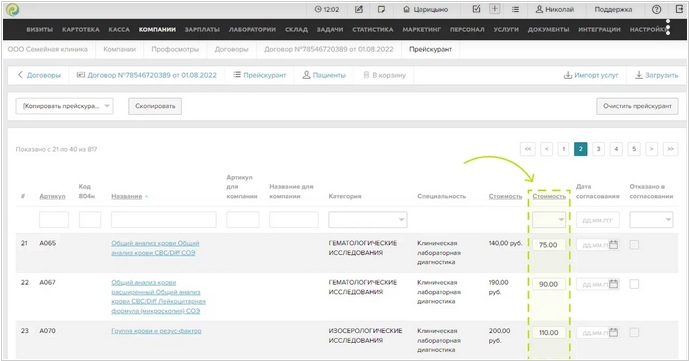Open the vertical dots menu in navigation bar
689x361 pixels.
[x=668, y=27]
